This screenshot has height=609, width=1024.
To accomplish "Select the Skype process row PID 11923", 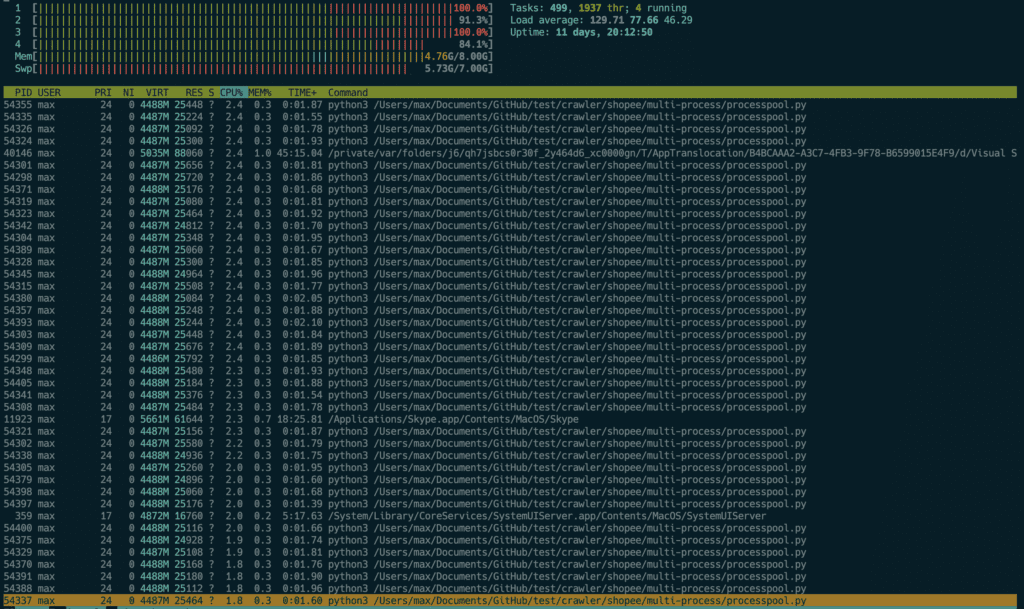I will pos(510,419).
